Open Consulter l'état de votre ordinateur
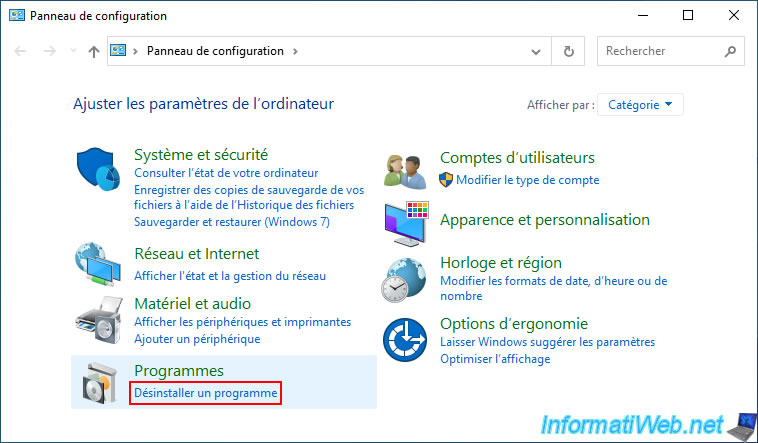This screenshot has width=758, height=443. (x=226, y=173)
